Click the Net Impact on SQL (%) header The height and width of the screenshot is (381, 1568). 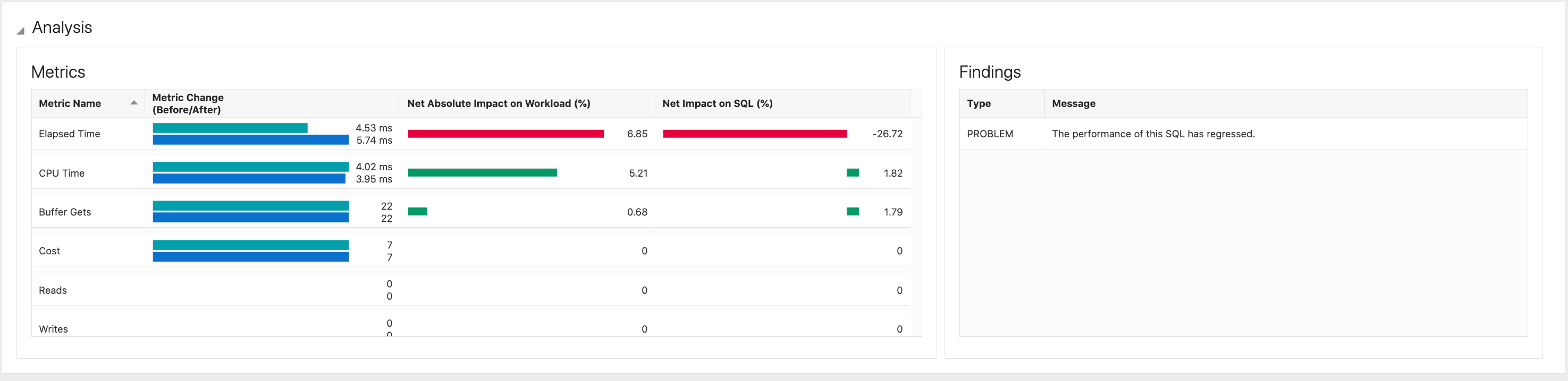click(717, 104)
